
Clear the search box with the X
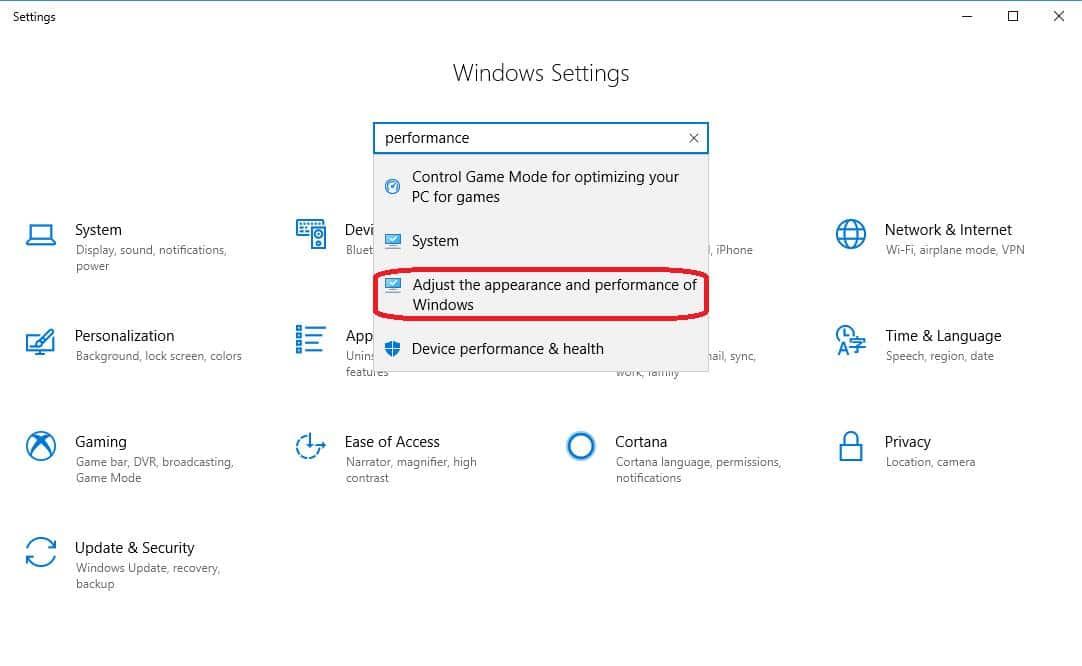[x=694, y=138]
